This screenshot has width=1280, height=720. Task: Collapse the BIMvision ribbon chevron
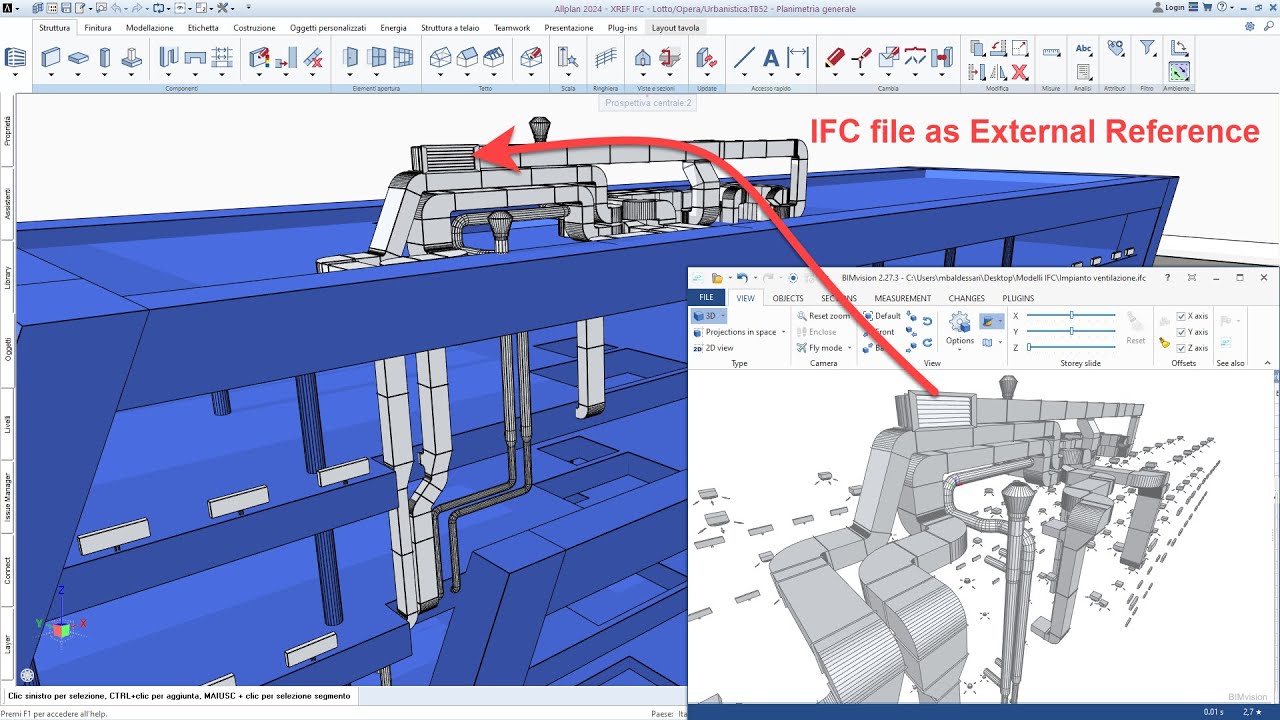tap(1267, 364)
